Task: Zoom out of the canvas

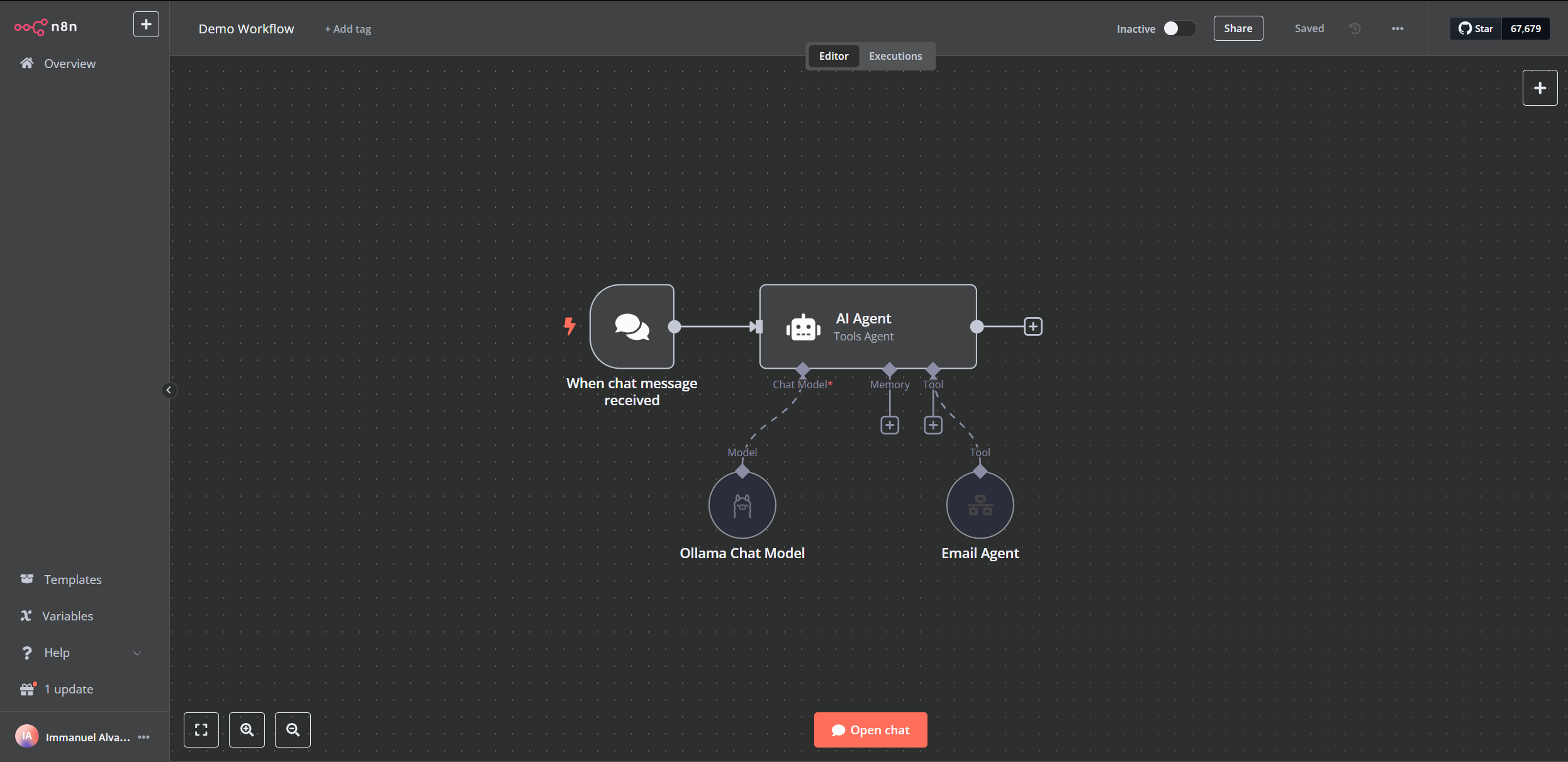Action: click(x=293, y=730)
